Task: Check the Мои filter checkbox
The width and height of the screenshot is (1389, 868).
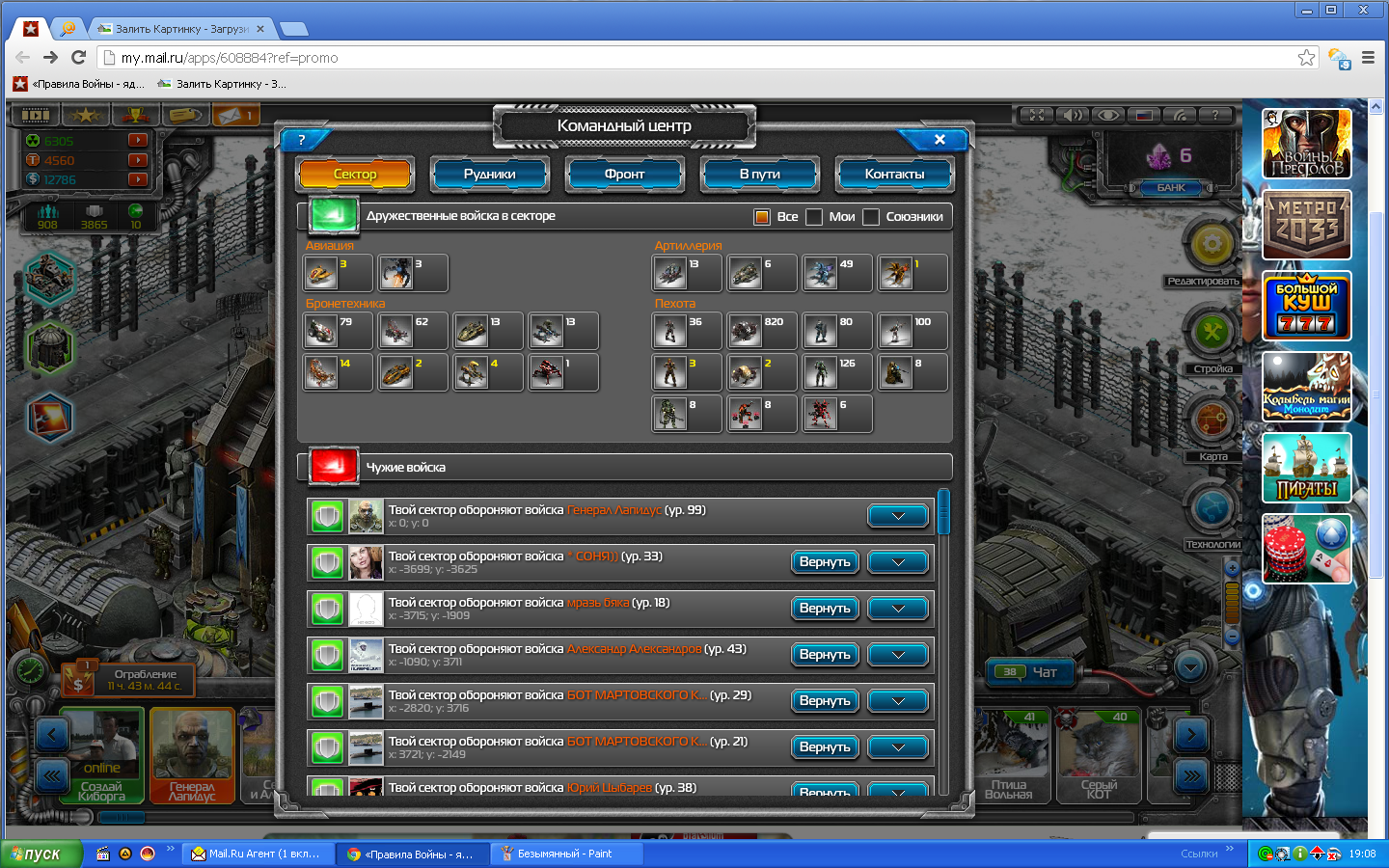Action: point(814,217)
